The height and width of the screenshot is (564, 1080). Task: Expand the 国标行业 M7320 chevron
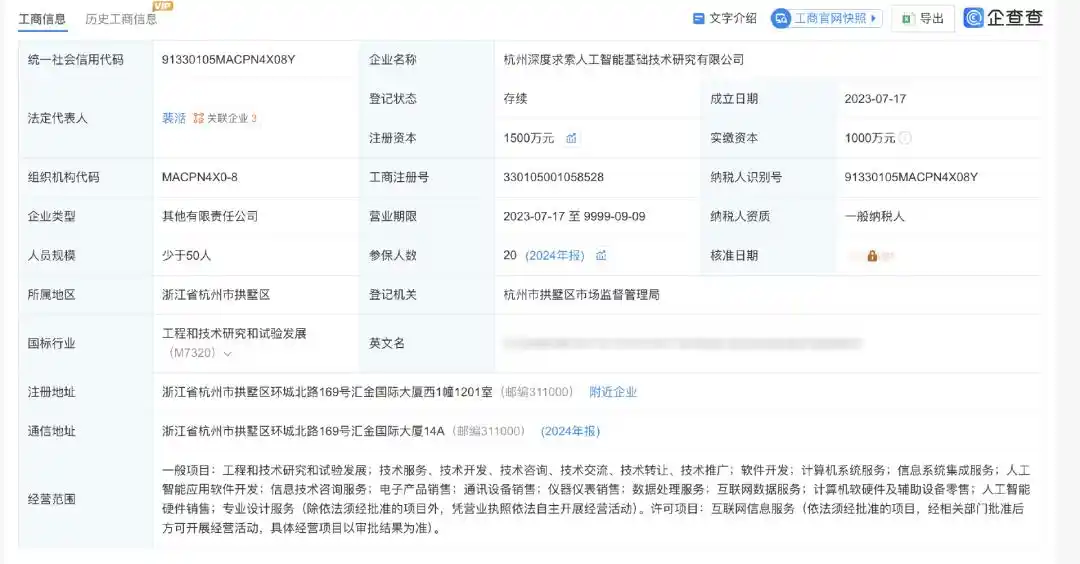pyautogui.click(x=227, y=354)
